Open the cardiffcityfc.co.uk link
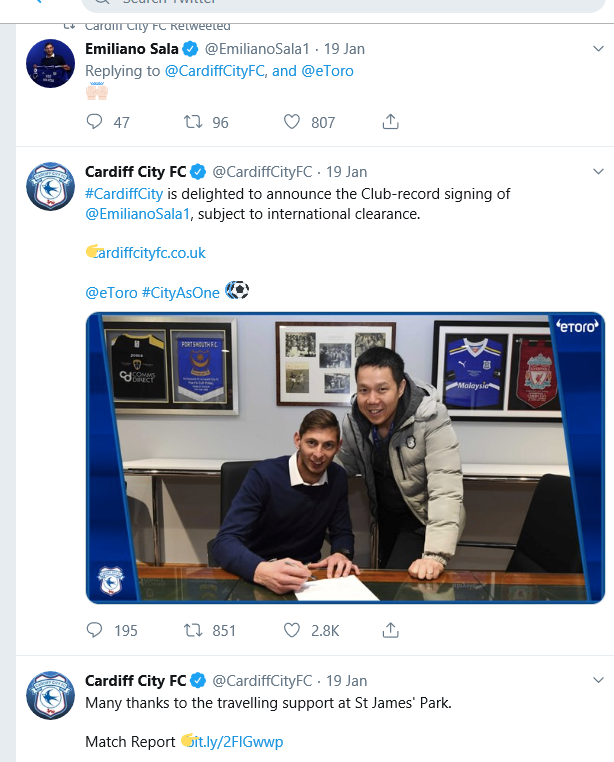 (150, 253)
